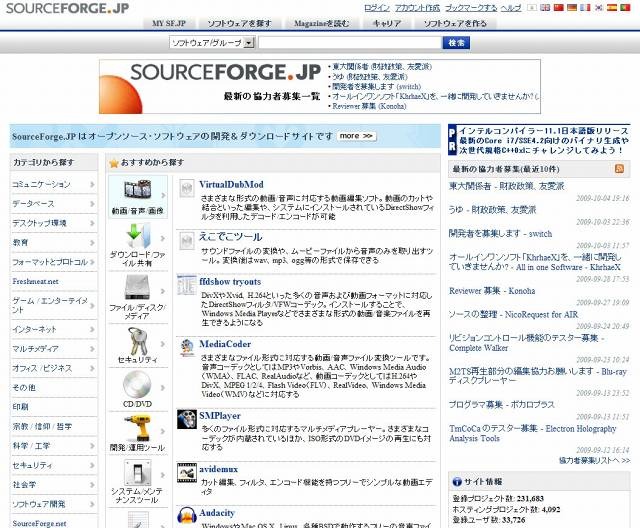Click the RSS feed icon for recent recruitments
The width and height of the screenshot is (640, 528).
(620, 169)
